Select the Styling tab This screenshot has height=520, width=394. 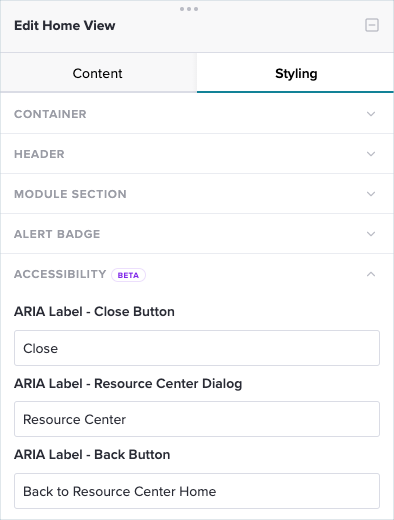coord(296,73)
